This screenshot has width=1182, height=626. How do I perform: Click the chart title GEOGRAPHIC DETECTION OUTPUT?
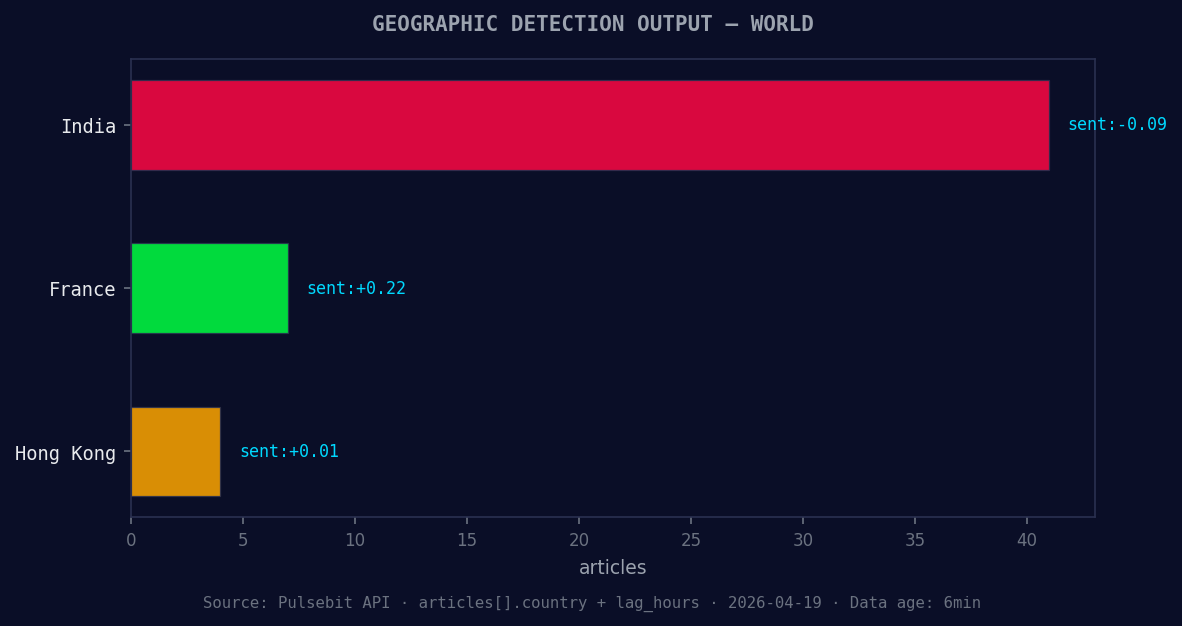click(590, 23)
